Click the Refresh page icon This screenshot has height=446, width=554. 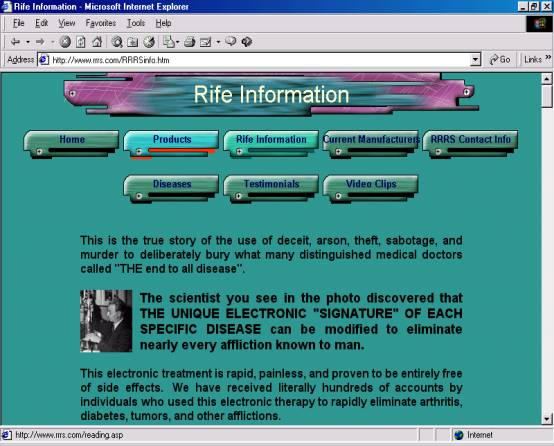click(x=81, y=42)
